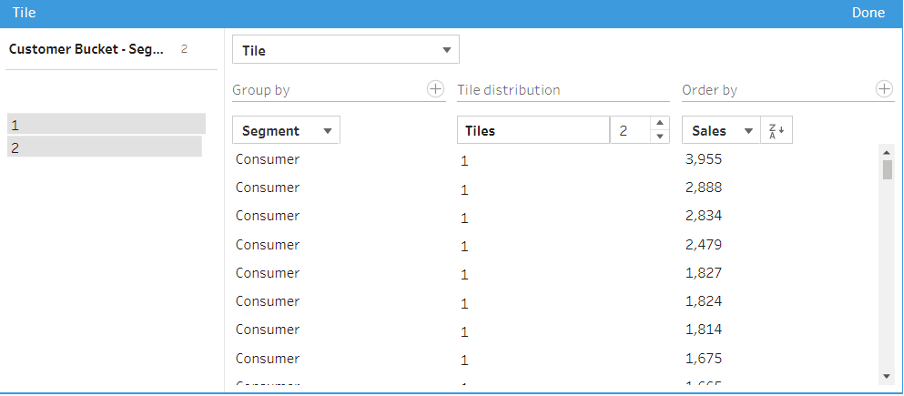Viewport: 904px width, 396px height.
Task: Select the Customer Bucket - Seg... field header
Action: (86, 50)
